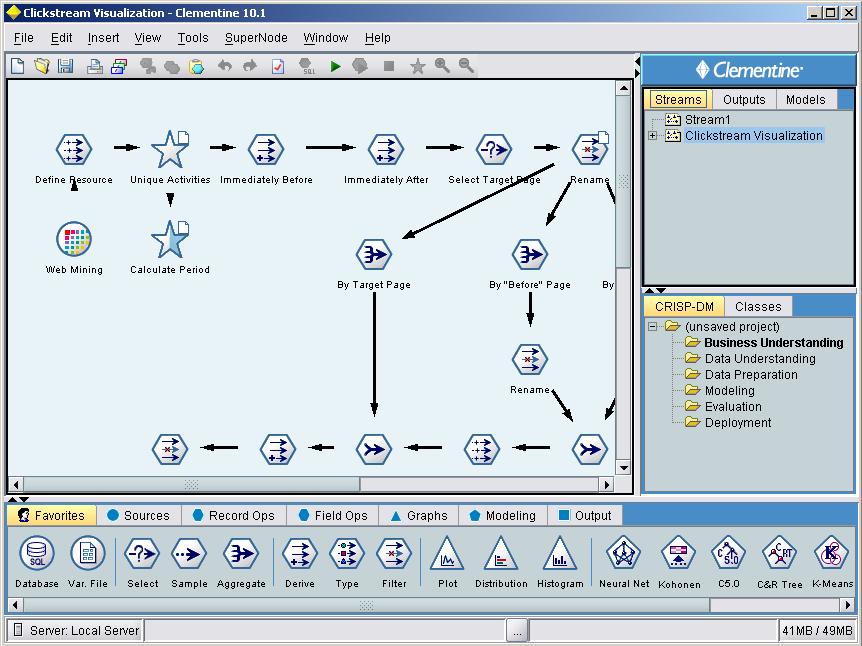Screen dimensions: 862x646
Task: Open the Tools menu
Action: [x=193, y=38]
